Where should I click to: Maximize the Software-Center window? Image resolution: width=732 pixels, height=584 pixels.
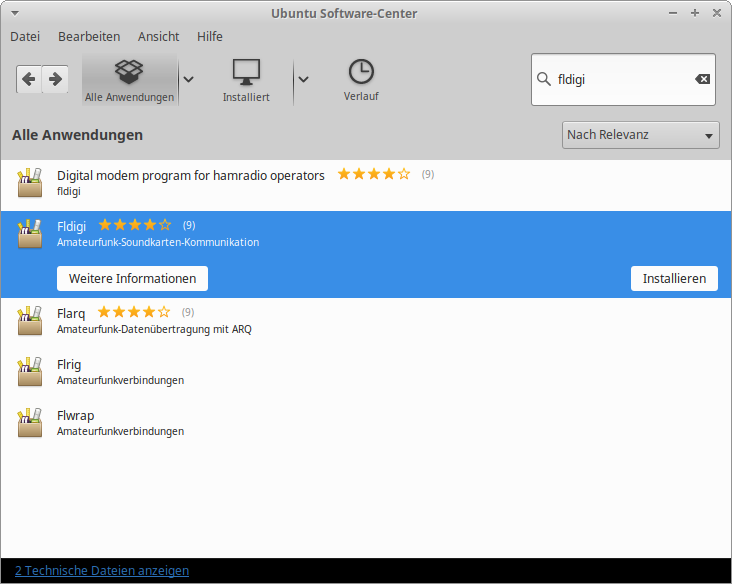[x=695, y=13]
